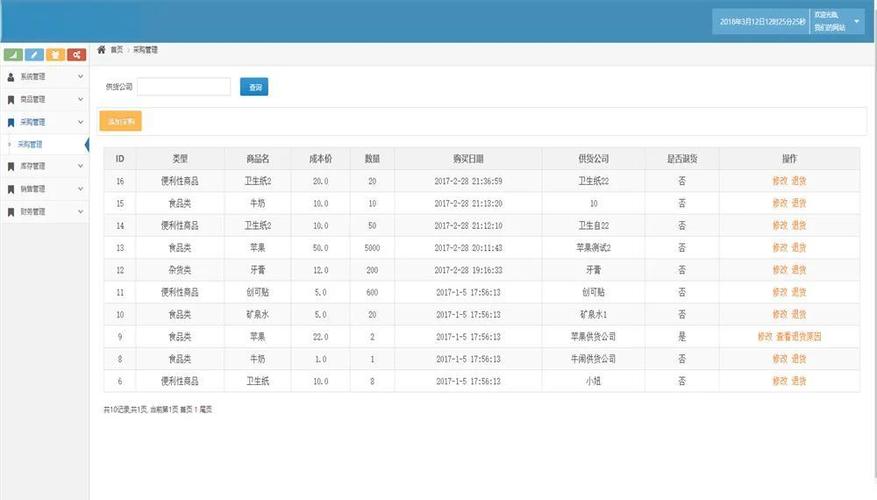The image size is (877, 500).
Task: Select the 采购管理 submenu item
Action: click(31, 144)
